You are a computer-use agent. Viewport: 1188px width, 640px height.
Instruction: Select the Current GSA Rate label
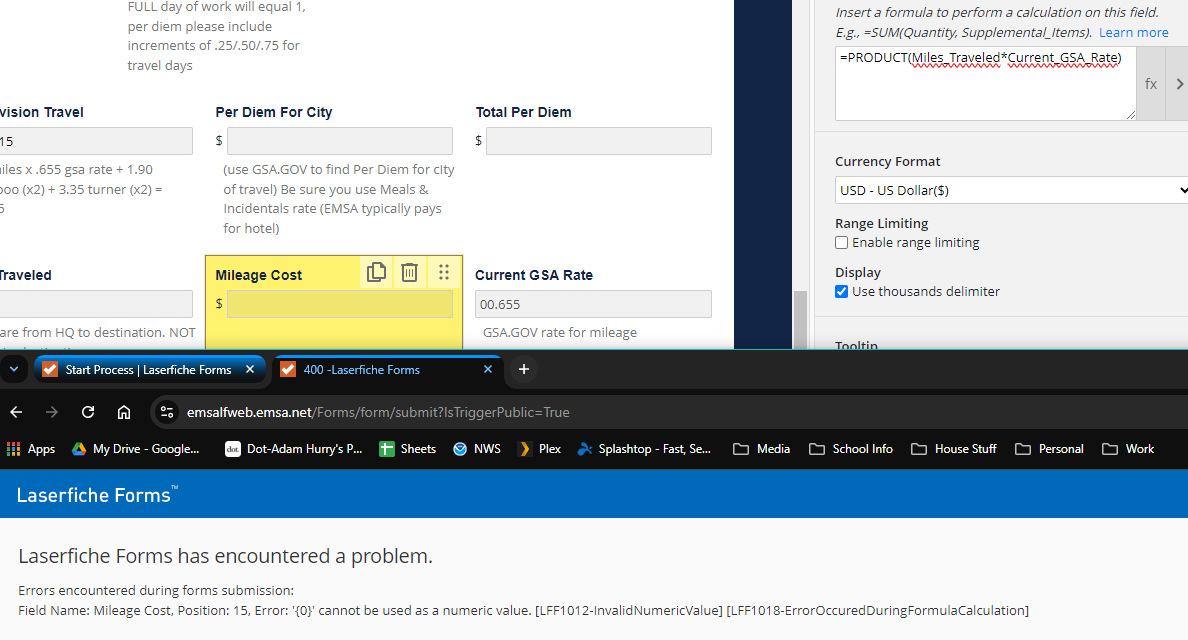(x=533, y=275)
